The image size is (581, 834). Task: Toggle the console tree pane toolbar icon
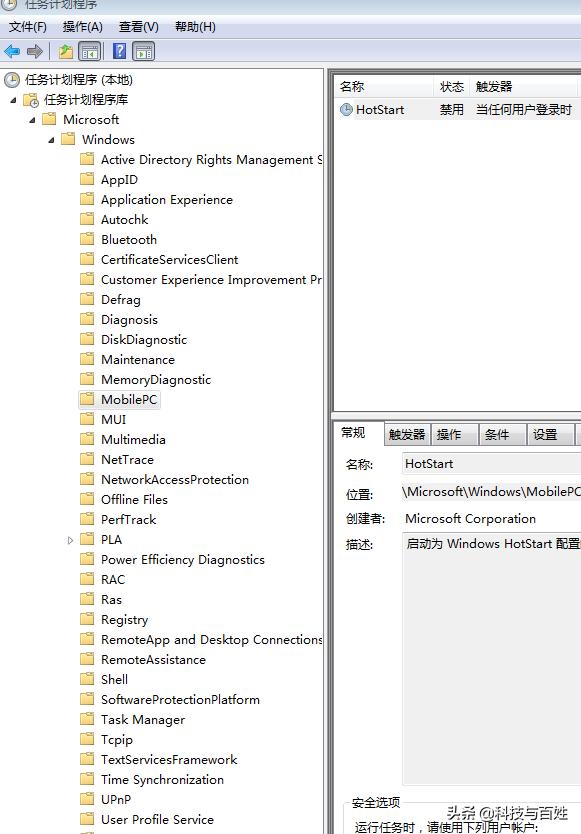[89, 52]
